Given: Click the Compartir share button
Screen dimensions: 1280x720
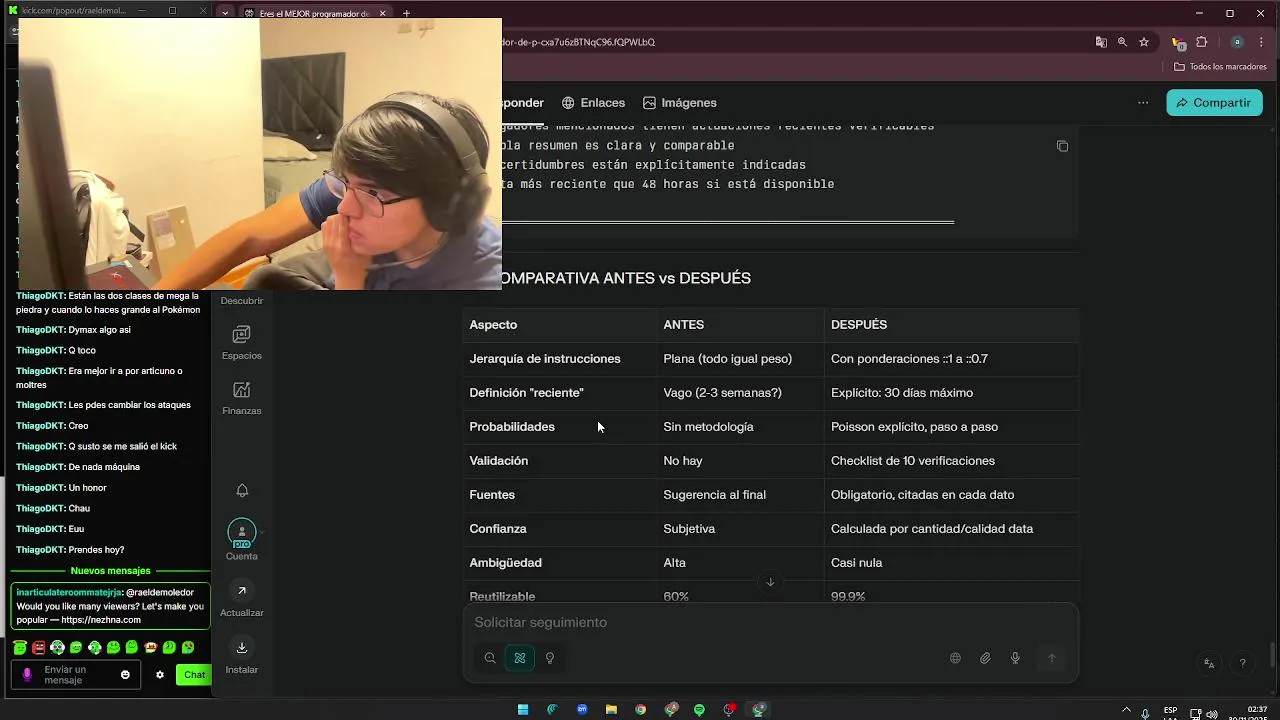Looking at the screenshot, I should coord(1214,103).
